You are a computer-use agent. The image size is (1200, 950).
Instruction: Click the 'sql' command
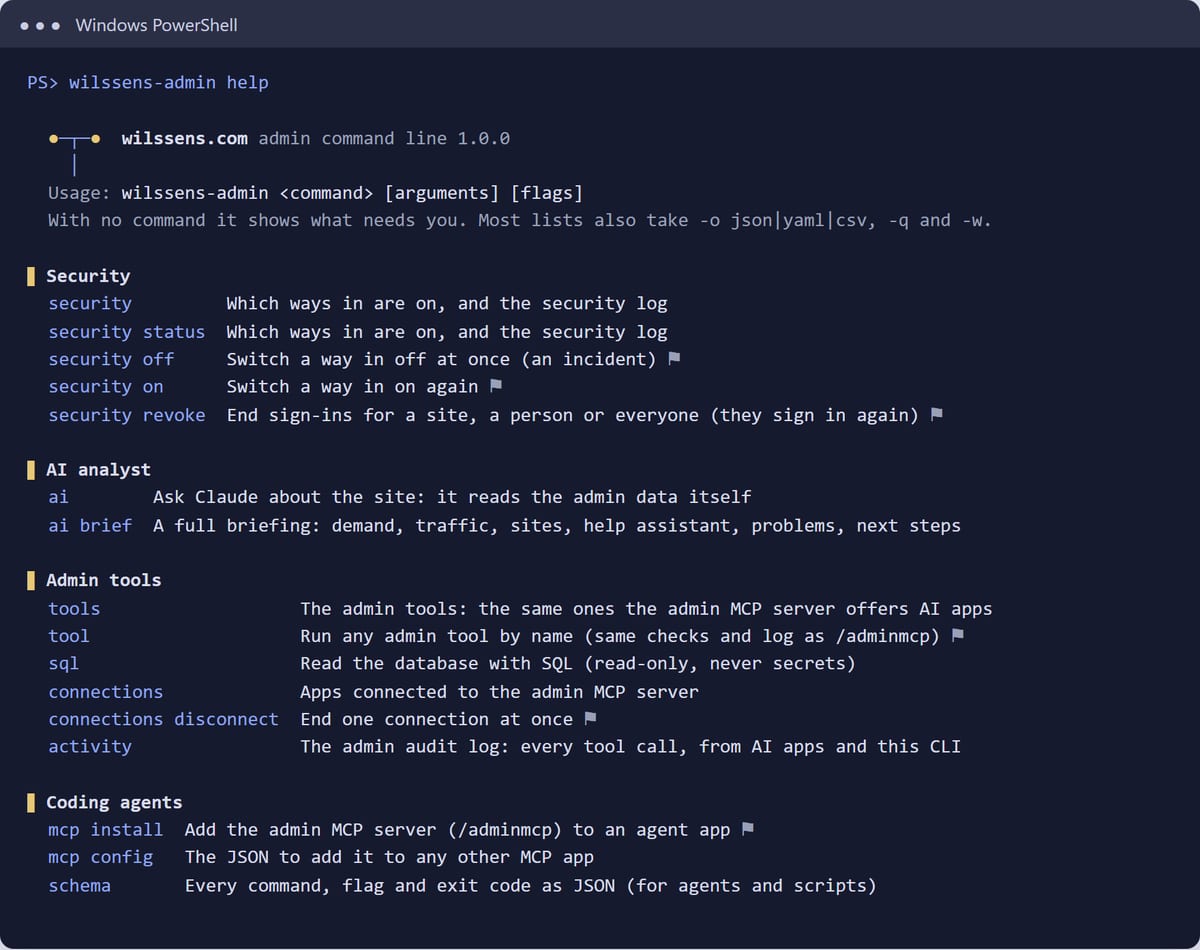[x=64, y=663]
